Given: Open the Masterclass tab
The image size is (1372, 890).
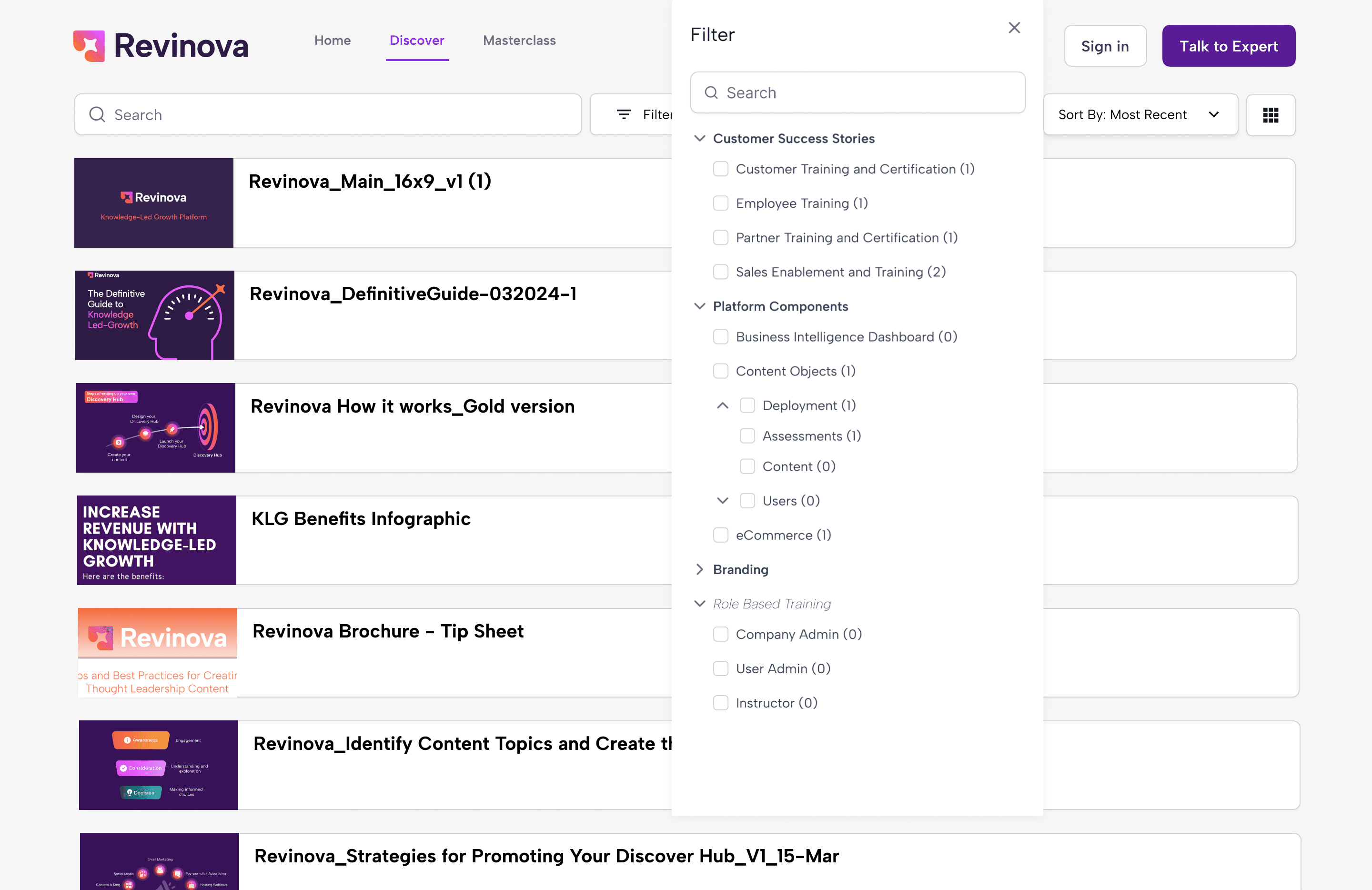Looking at the screenshot, I should coord(519,40).
